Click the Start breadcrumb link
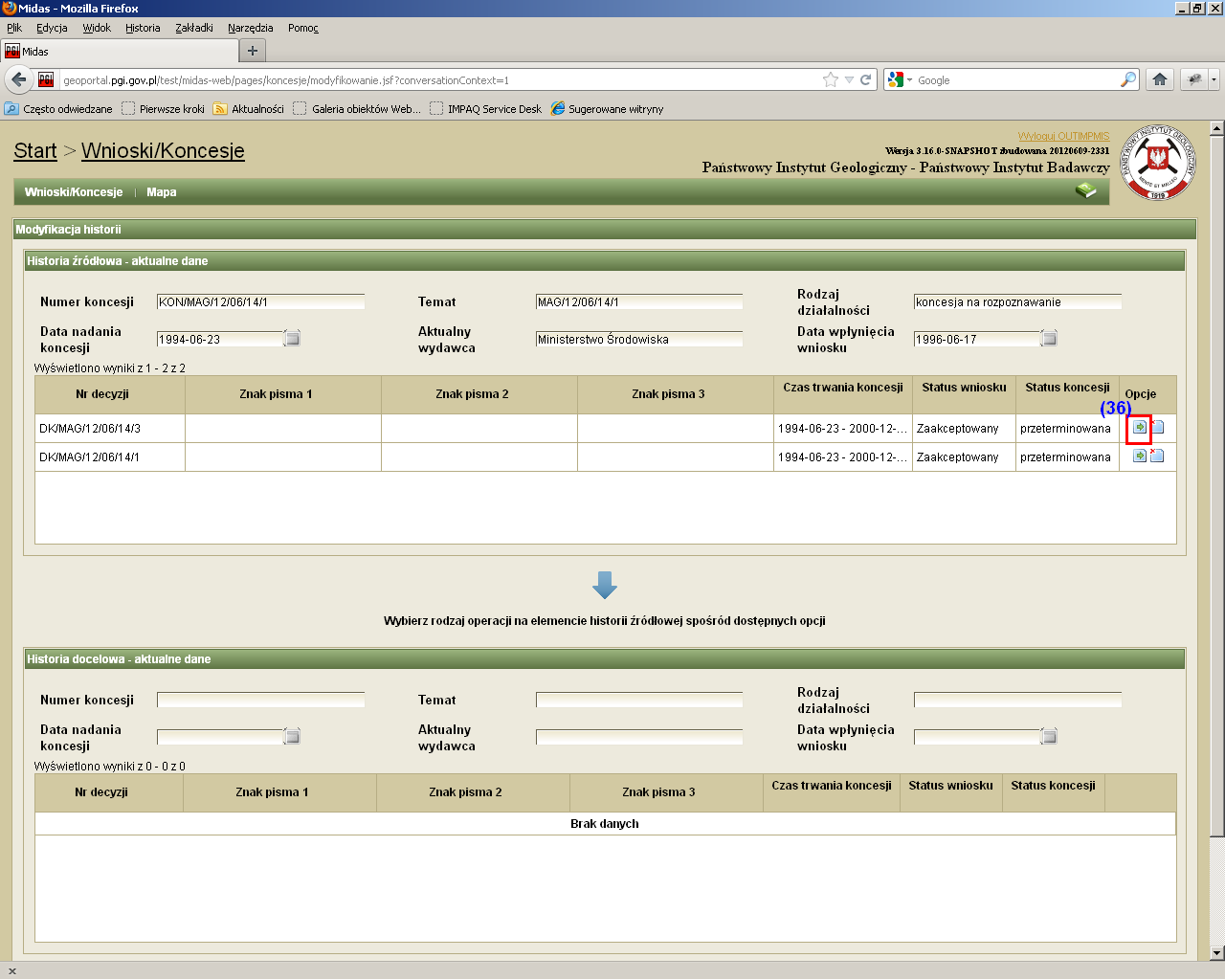The height and width of the screenshot is (980, 1225). 35,150
